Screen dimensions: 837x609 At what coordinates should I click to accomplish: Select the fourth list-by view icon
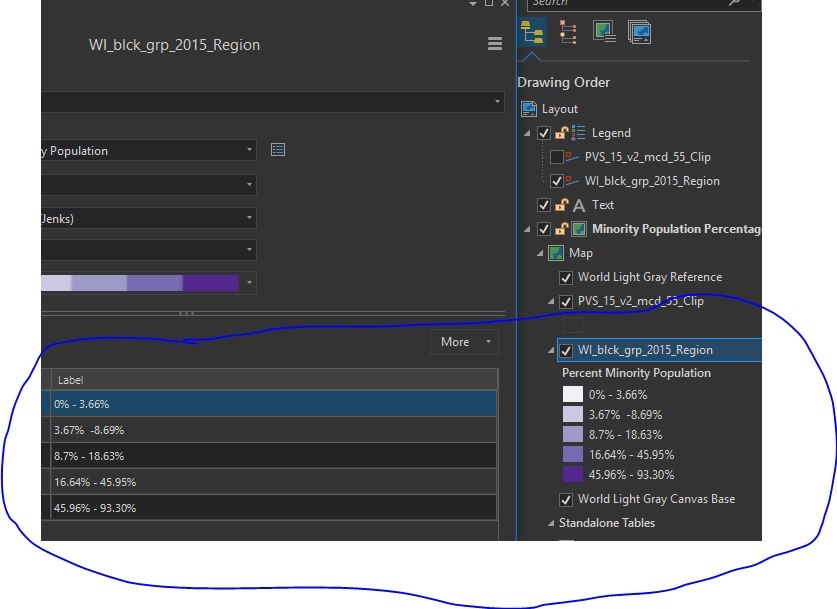[x=639, y=32]
